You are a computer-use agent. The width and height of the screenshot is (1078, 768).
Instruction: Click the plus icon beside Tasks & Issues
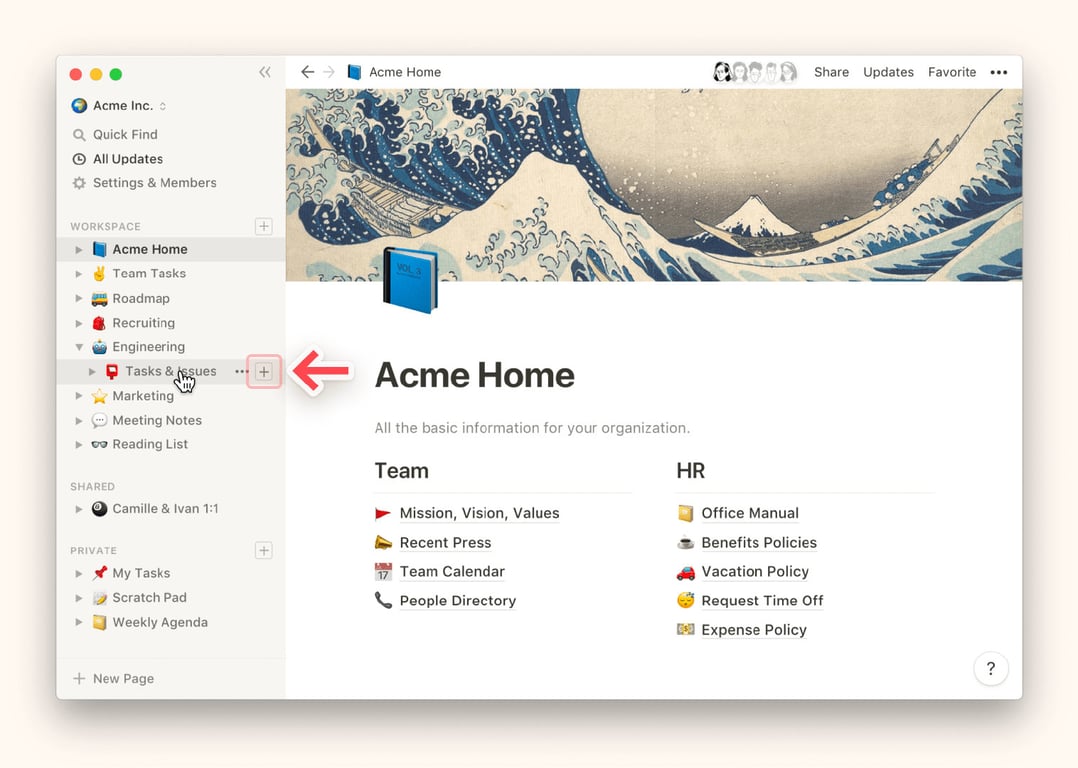tap(264, 372)
